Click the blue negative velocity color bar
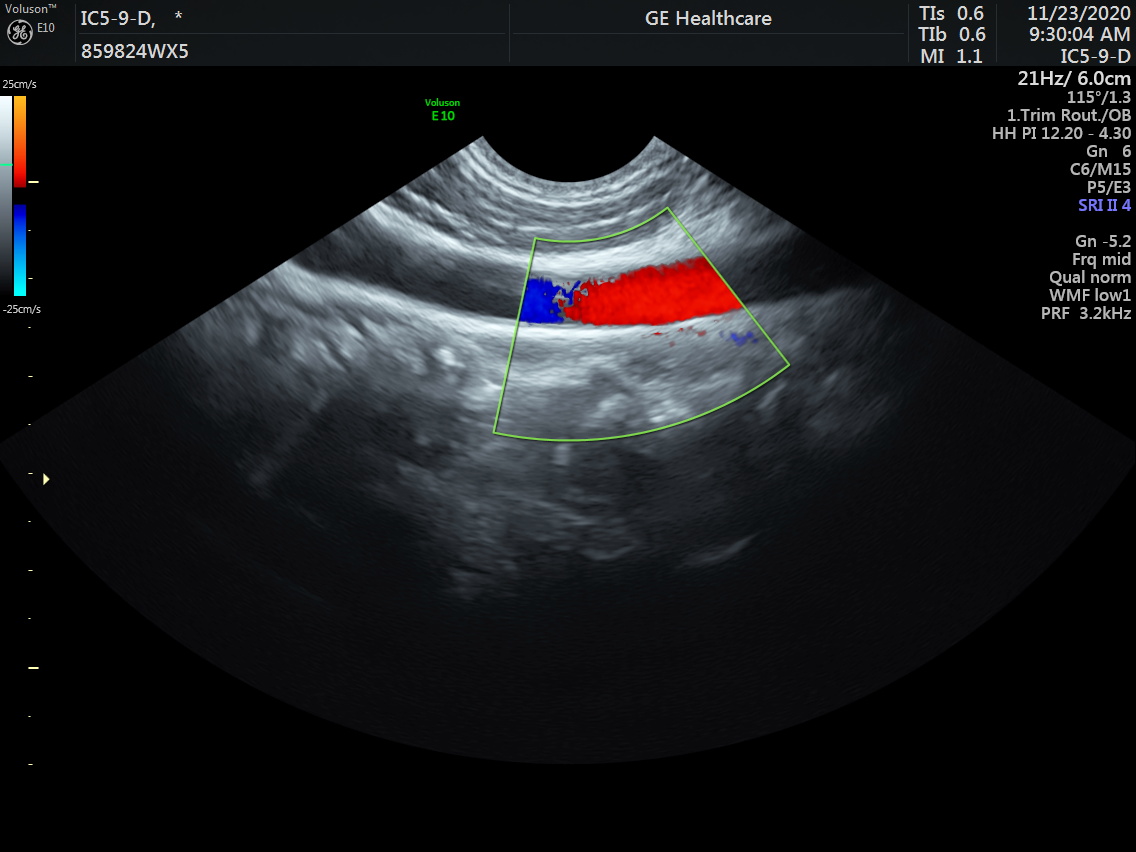This screenshot has height=852, width=1136. [20, 250]
